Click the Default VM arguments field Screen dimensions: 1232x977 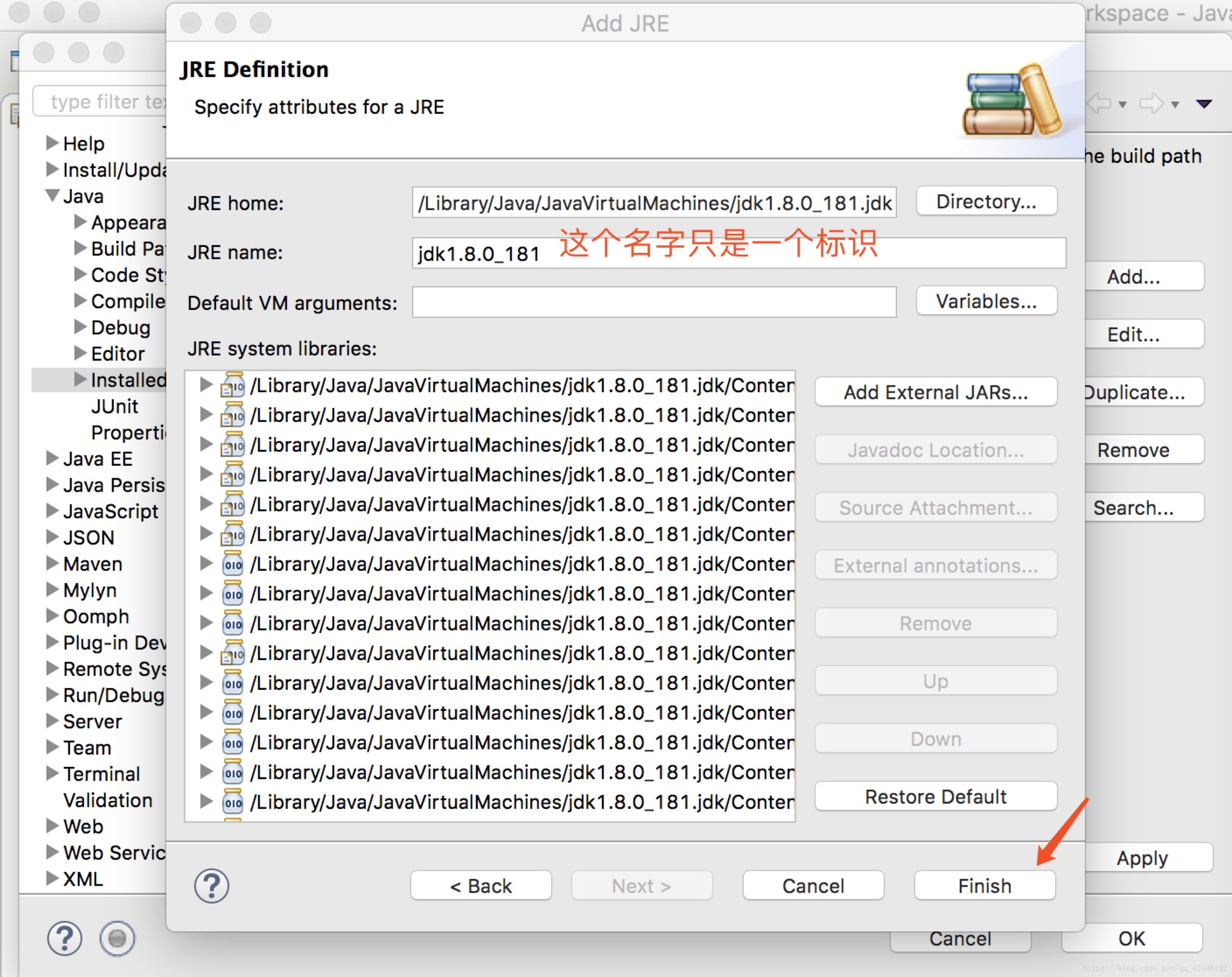click(653, 302)
